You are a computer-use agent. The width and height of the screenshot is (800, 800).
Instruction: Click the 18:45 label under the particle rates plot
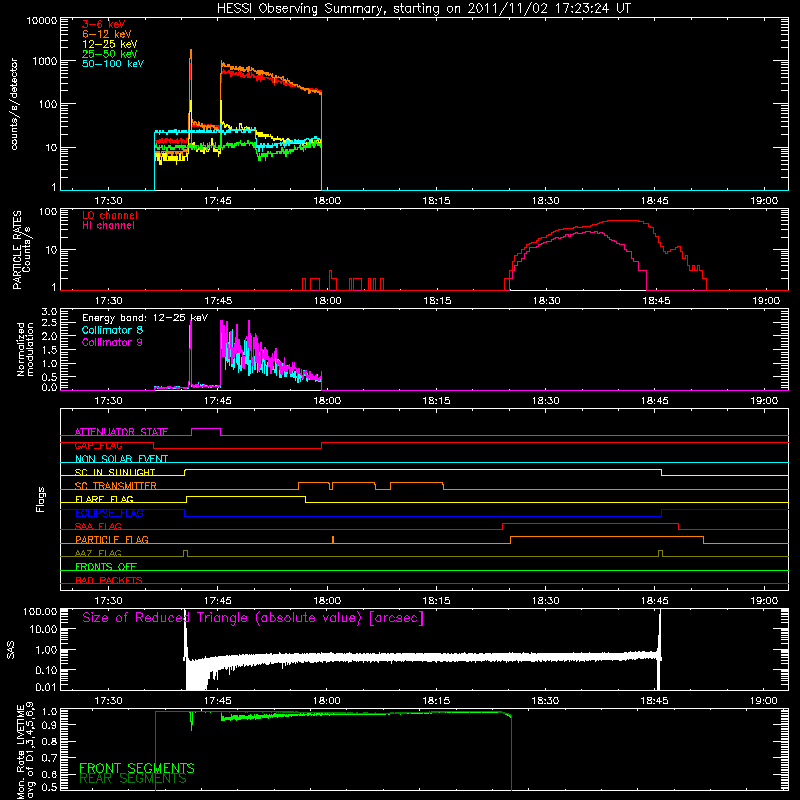point(656,301)
